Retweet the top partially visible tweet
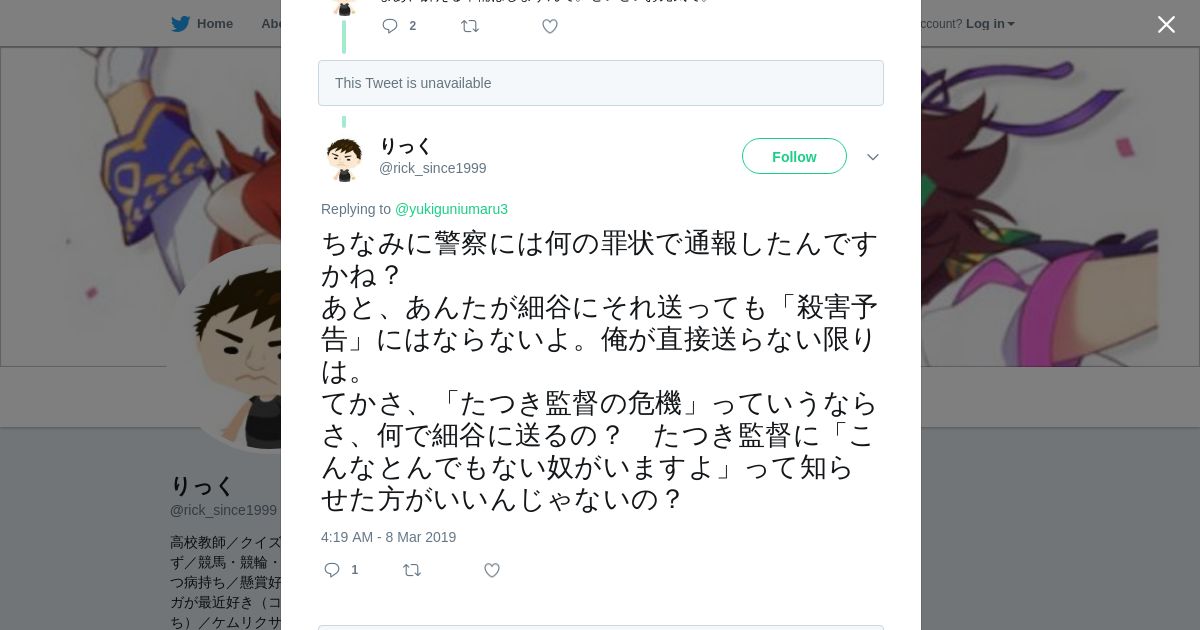 [x=470, y=26]
